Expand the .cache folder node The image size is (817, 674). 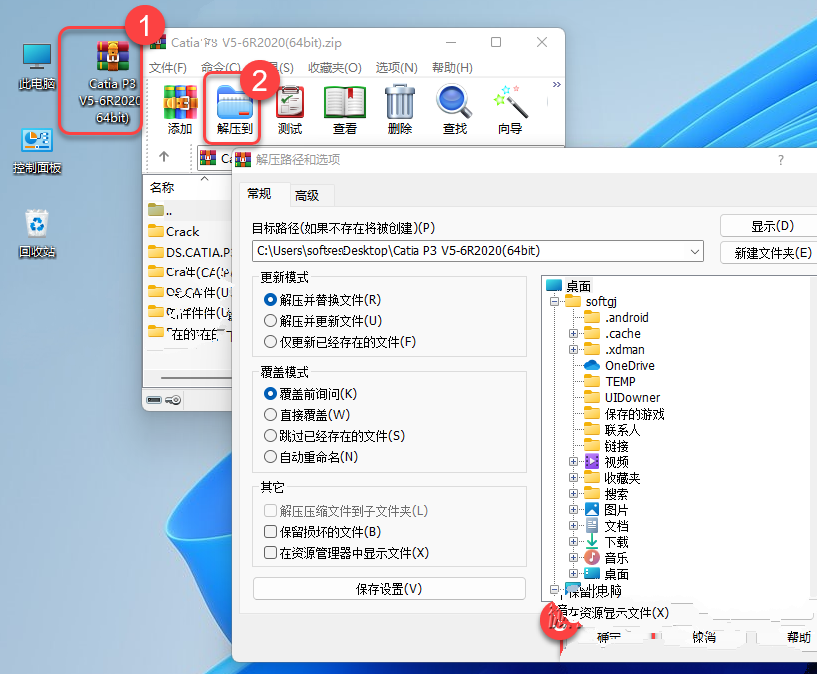573,333
